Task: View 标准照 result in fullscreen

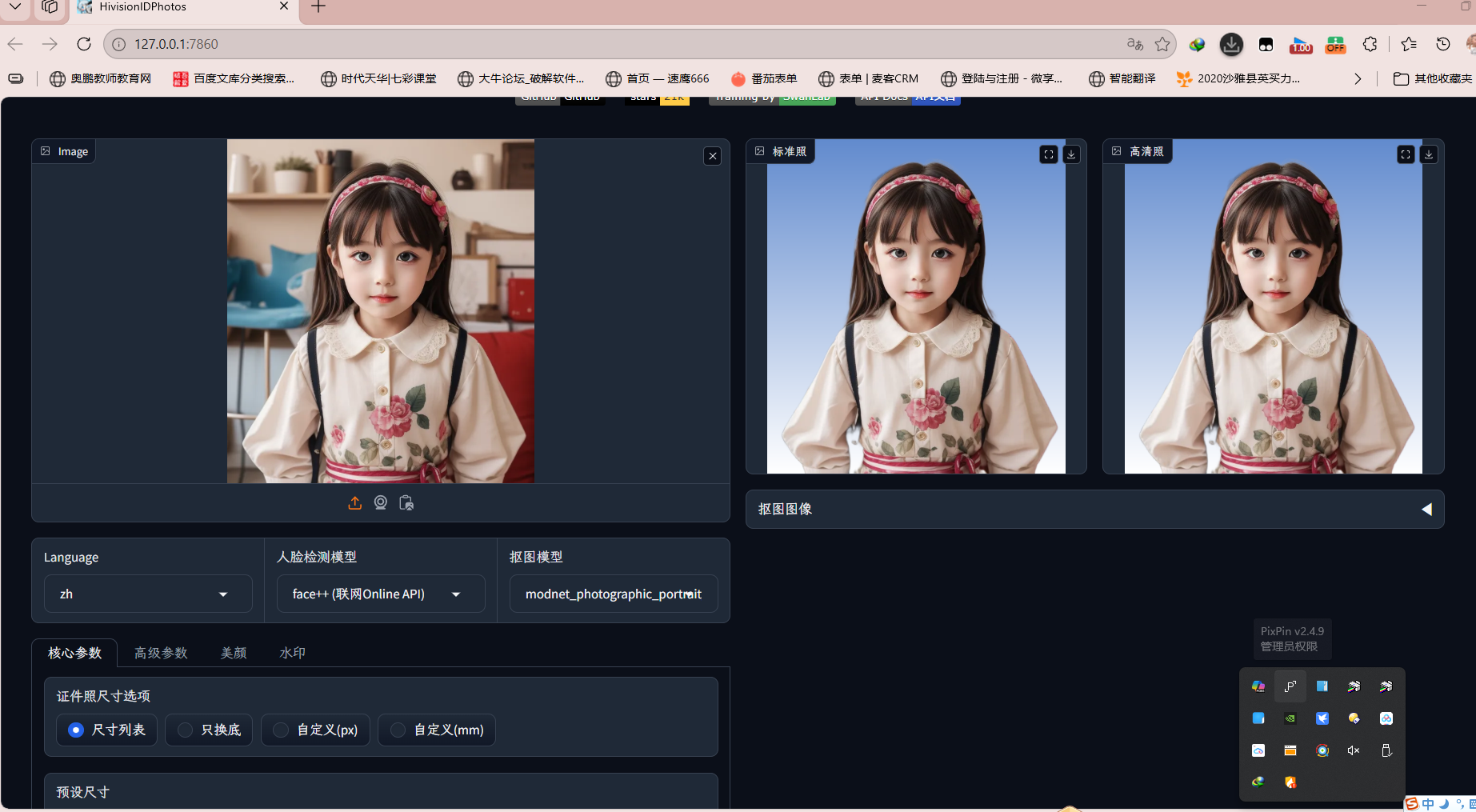Action: (x=1049, y=154)
